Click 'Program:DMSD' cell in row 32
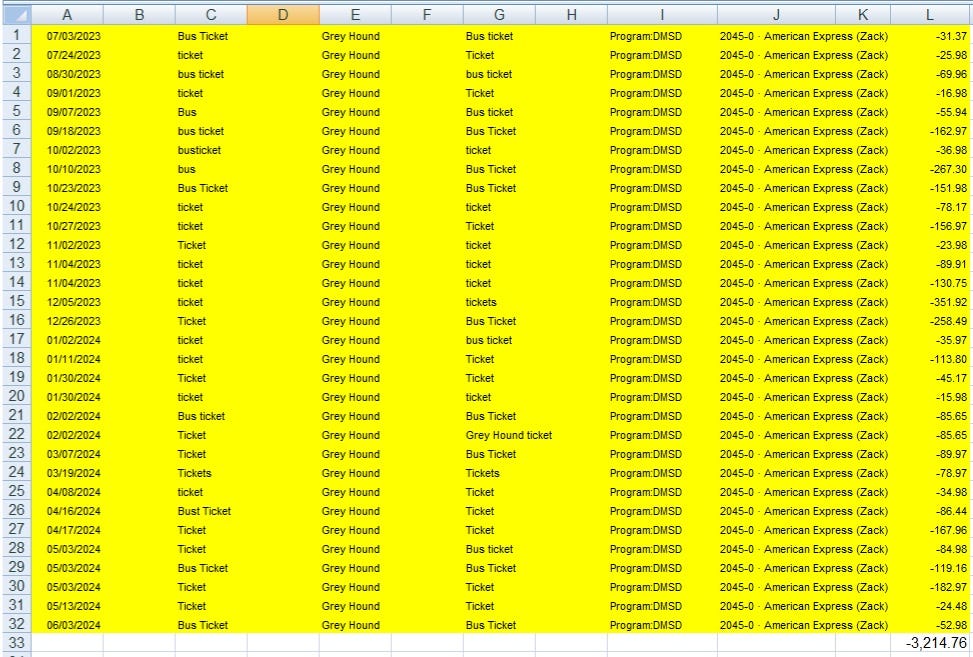 [x=662, y=625]
